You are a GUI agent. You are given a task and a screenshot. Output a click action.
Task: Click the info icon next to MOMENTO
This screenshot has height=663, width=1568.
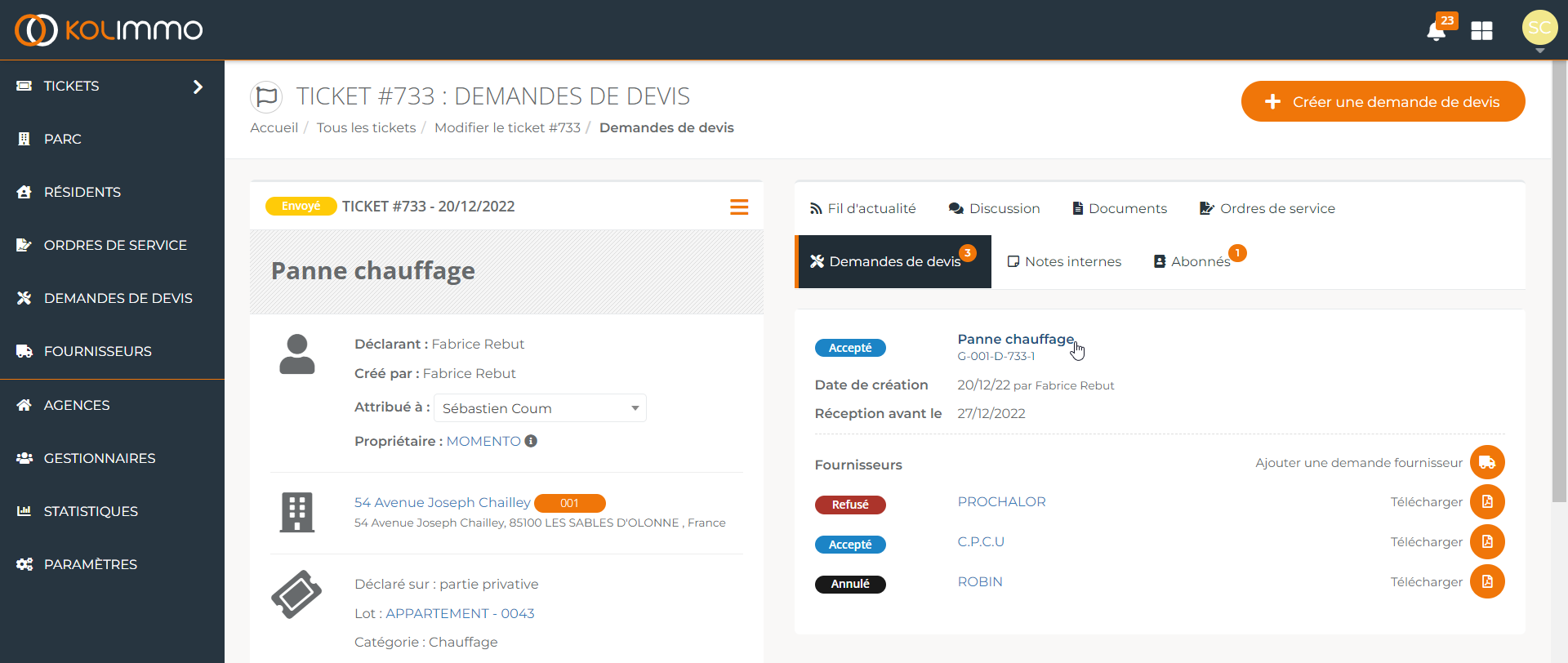pos(531,441)
